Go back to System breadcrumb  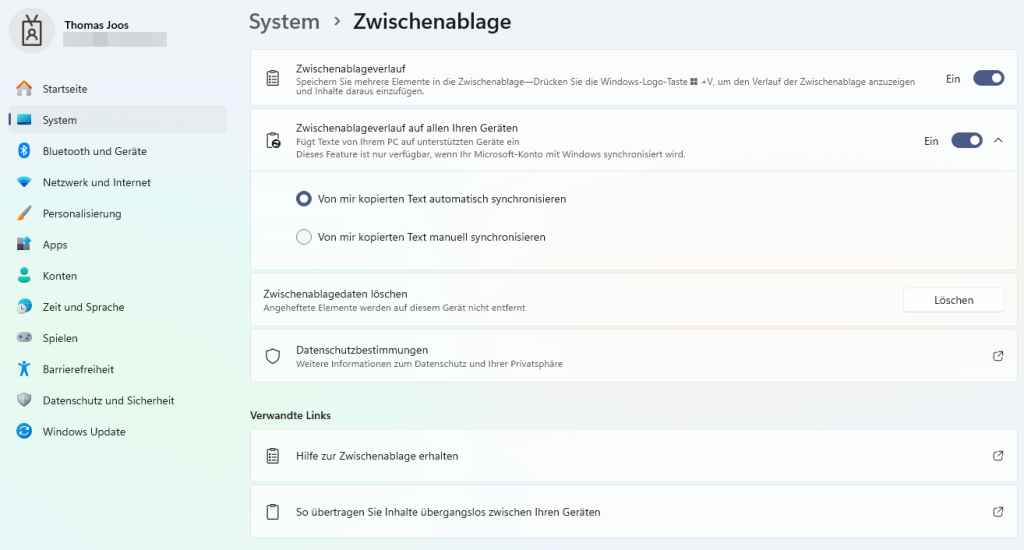point(284,22)
